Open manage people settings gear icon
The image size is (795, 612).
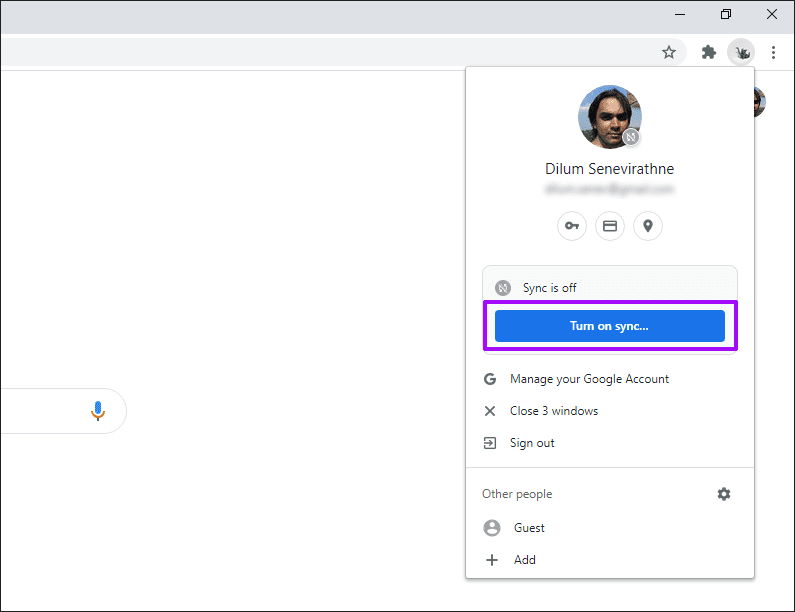(x=724, y=494)
